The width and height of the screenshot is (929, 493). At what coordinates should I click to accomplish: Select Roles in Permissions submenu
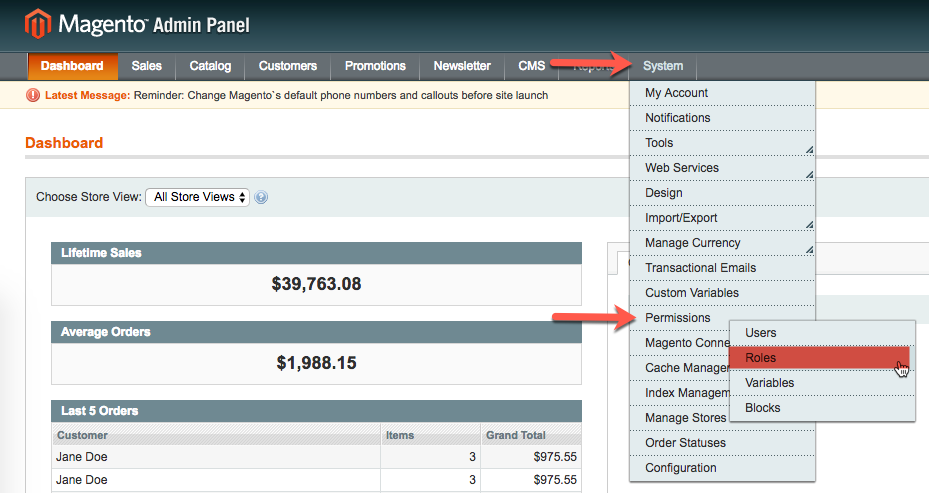pos(819,358)
